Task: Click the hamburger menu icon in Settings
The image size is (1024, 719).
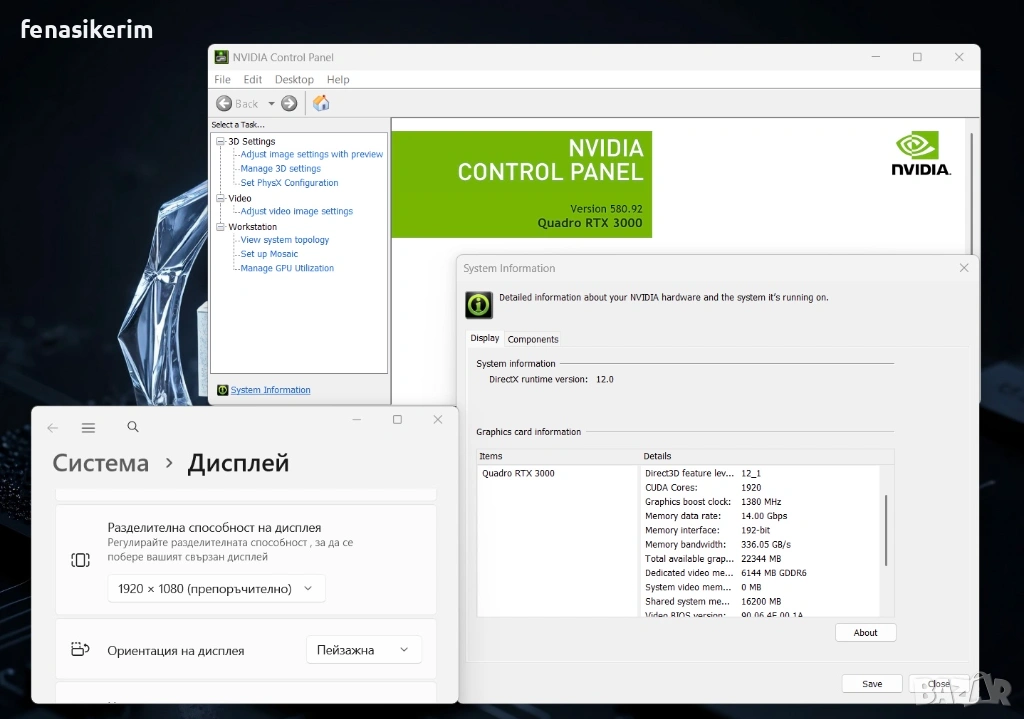Action: 88,428
